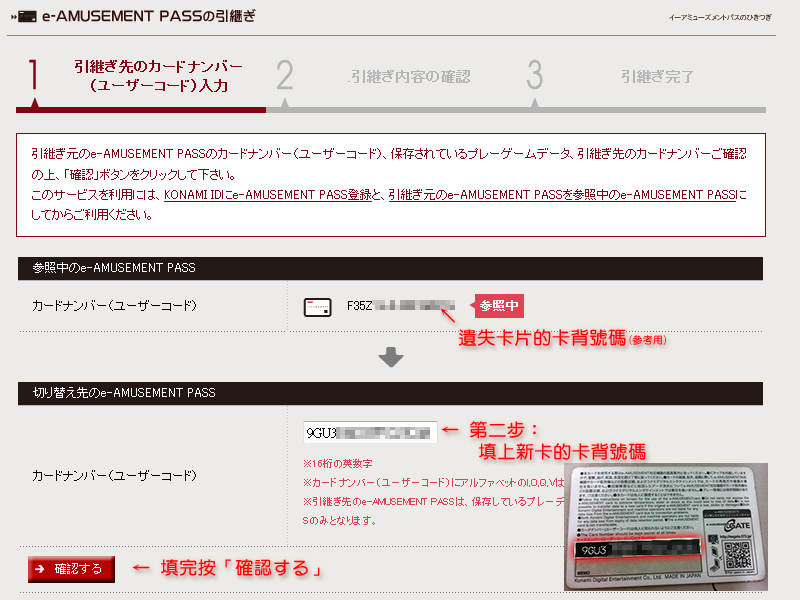Open the 引継ぎ元のe-AMUSEMENT PASSを参照中 link
800x600 pixels.
pos(563,195)
